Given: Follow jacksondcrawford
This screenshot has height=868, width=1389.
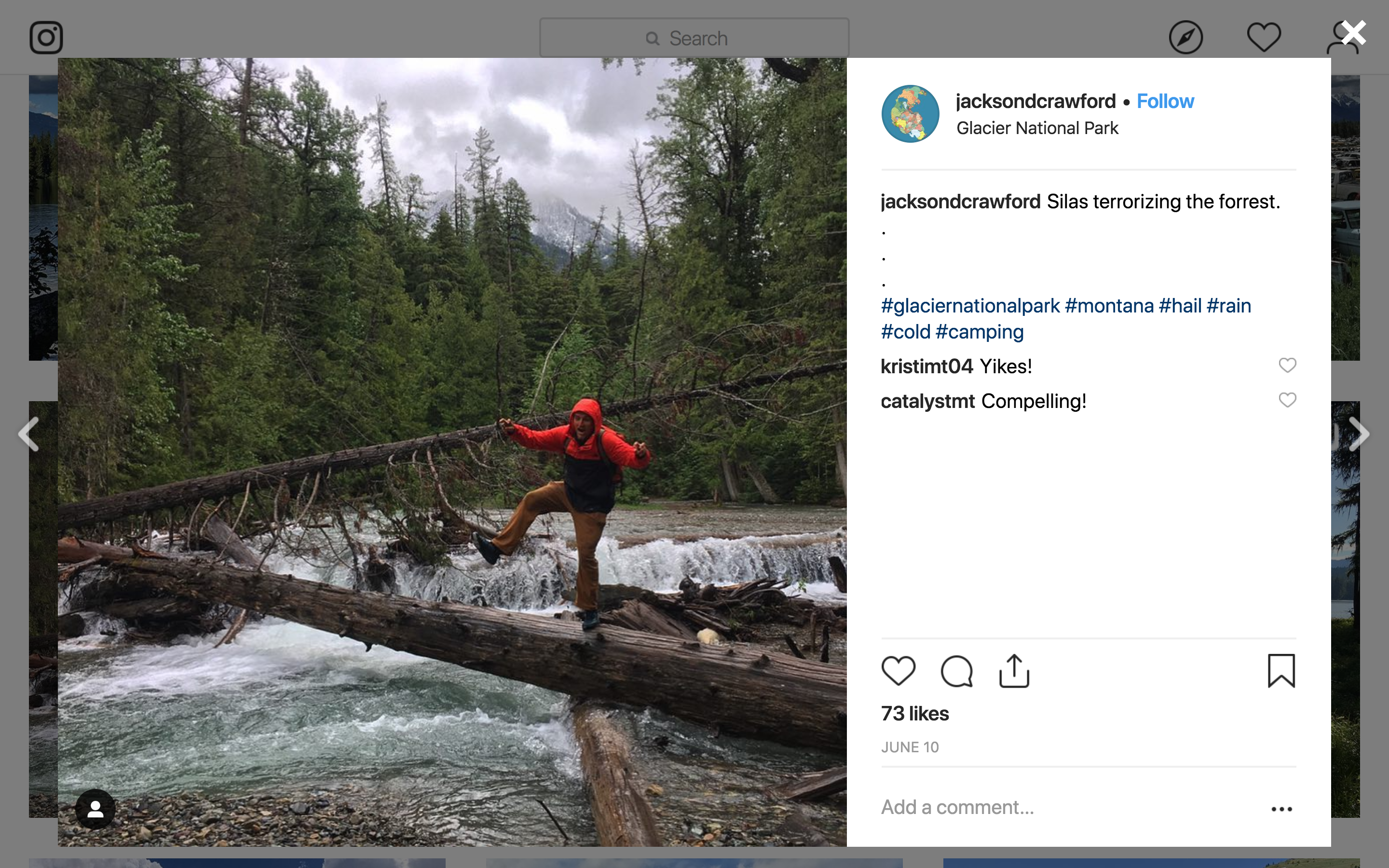Looking at the screenshot, I should [x=1165, y=101].
